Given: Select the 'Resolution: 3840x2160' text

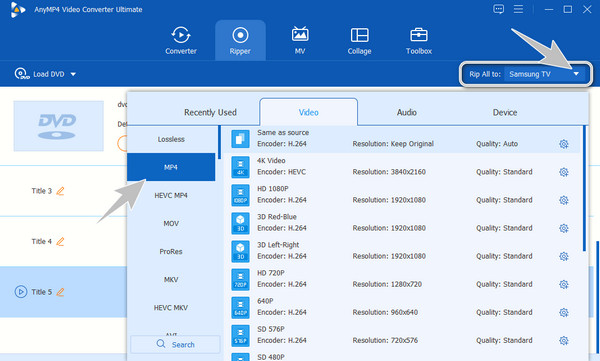Looking at the screenshot, I should point(389,172).
